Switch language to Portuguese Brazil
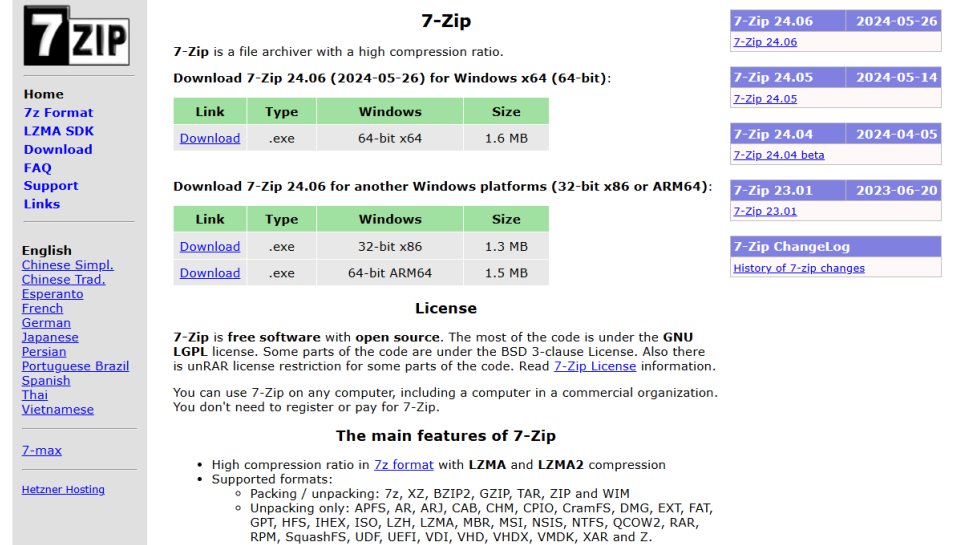 [x=75, y=366]
